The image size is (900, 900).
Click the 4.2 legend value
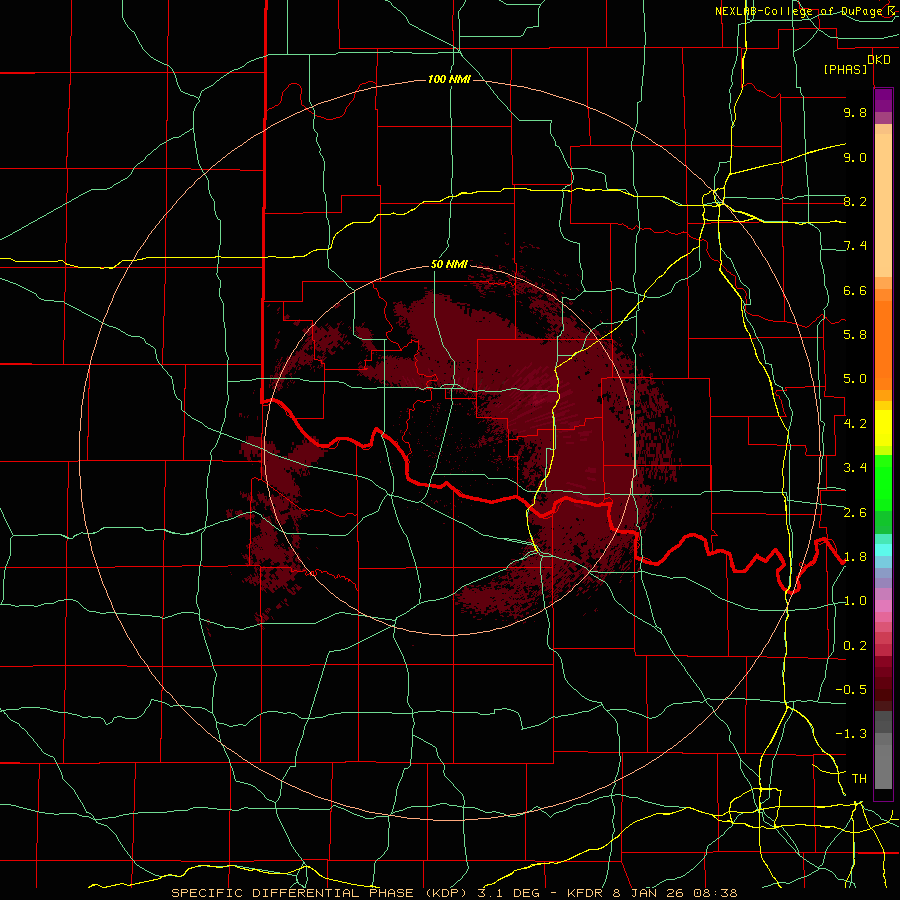[x=855, y=424]
